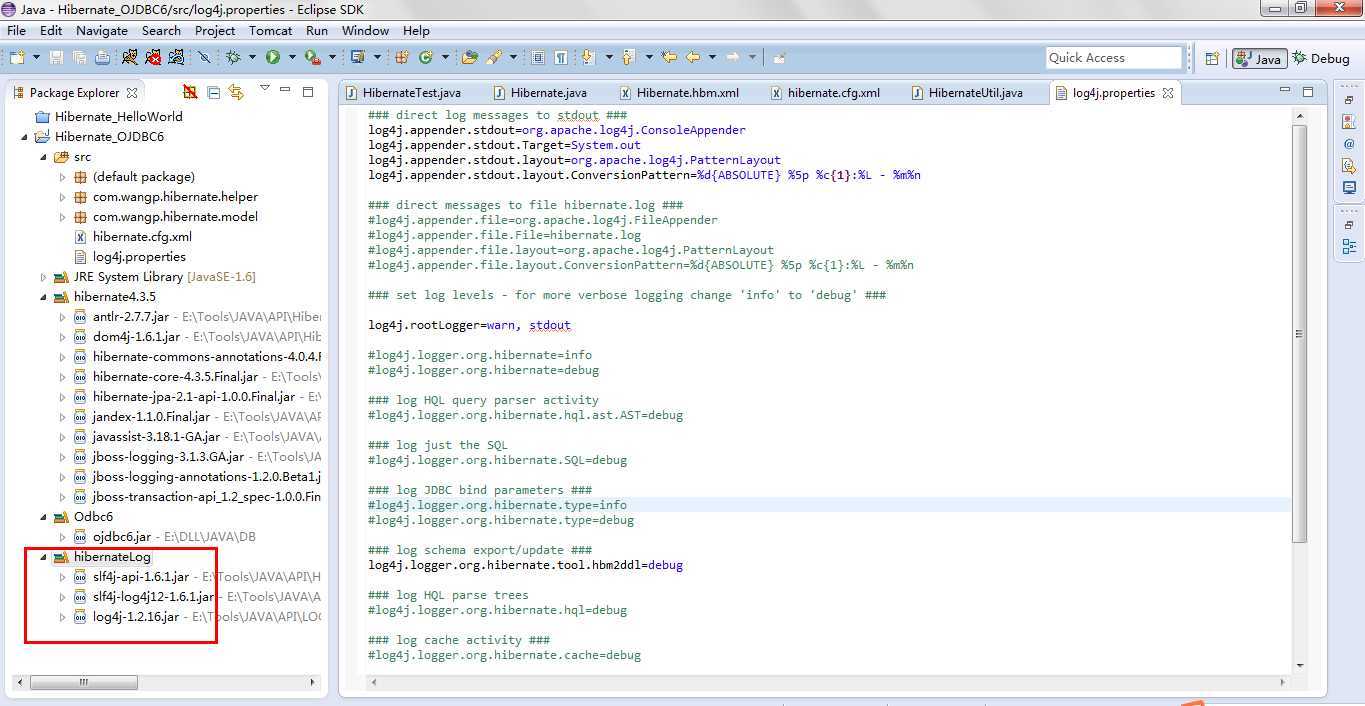Image resolution: width=1365 pixels, height=706 pixels.
Task: Click the log4j.rootLogger=warn, stdout line
Action: point(469,325)
